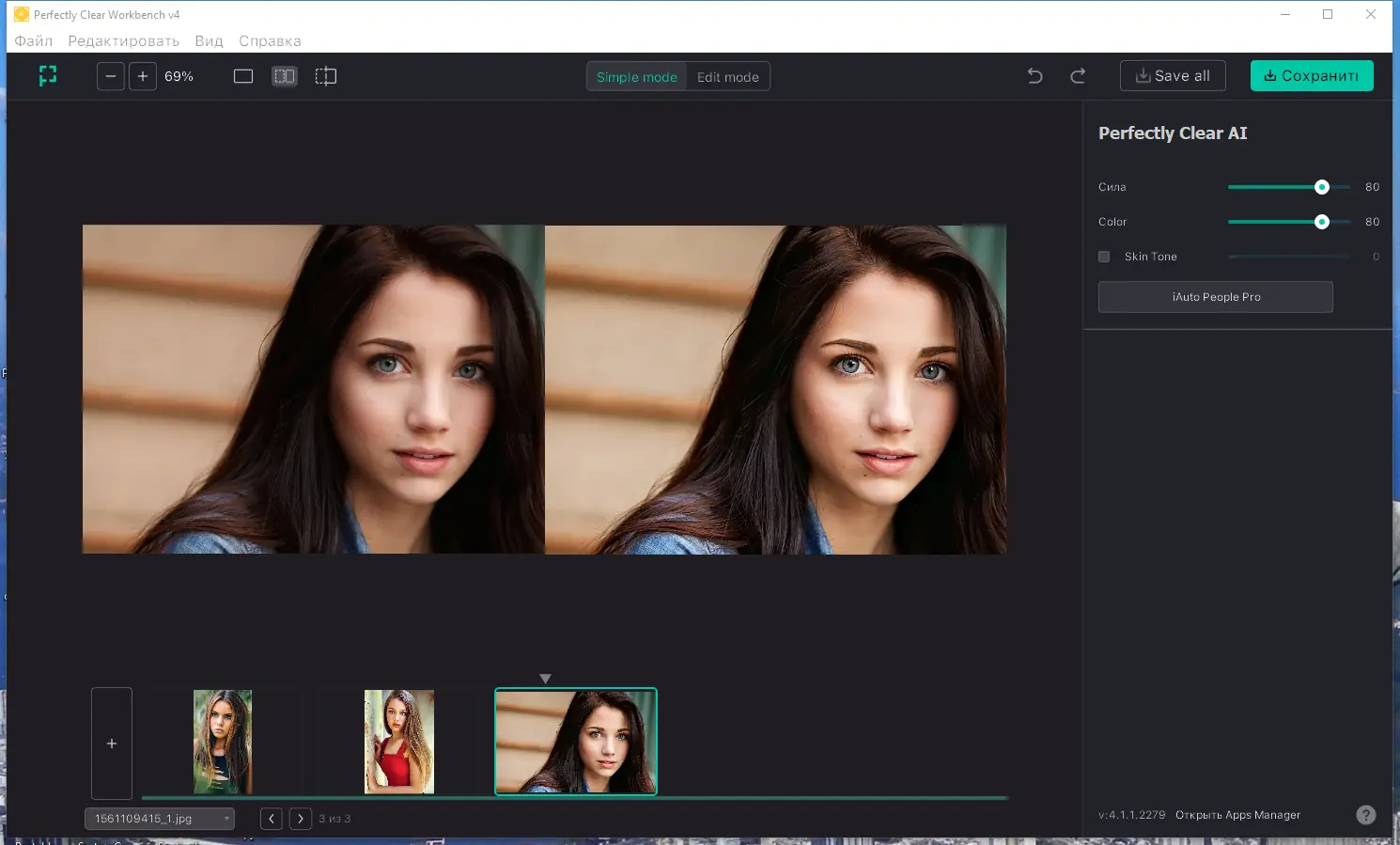Viewport: 1400px width, 845px height.
Task: Open the iAuto People Pro preset list
Action: point(1215,297)
